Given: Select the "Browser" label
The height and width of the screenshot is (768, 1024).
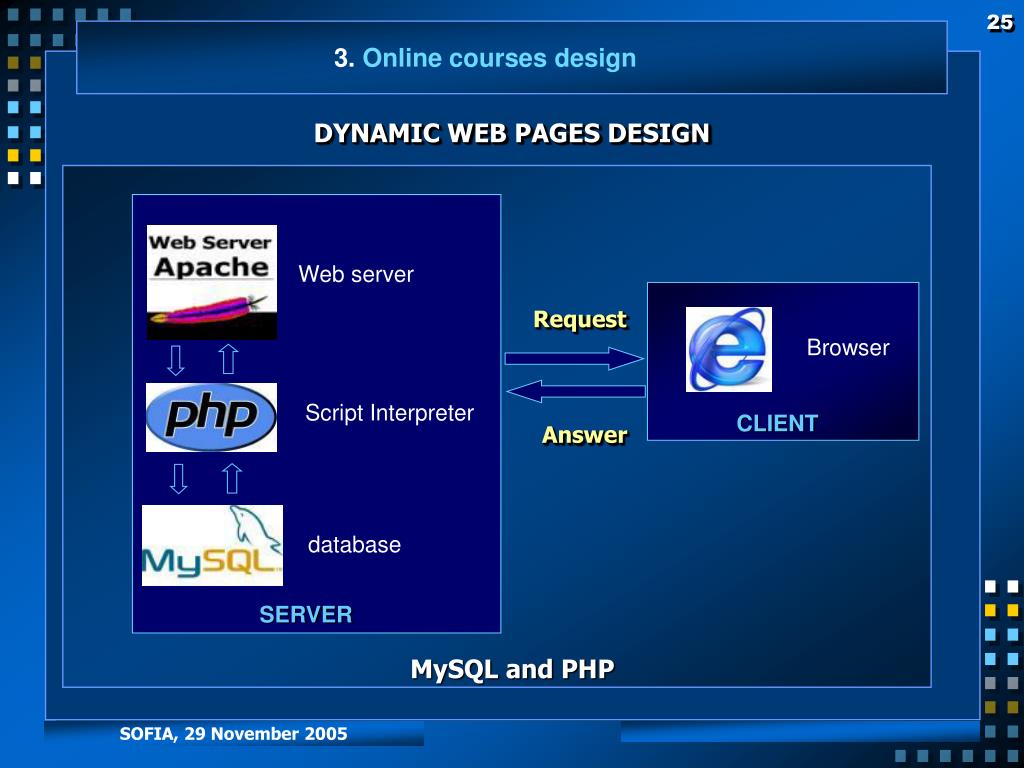Looking at the screenshot, I should pos(848,347).
